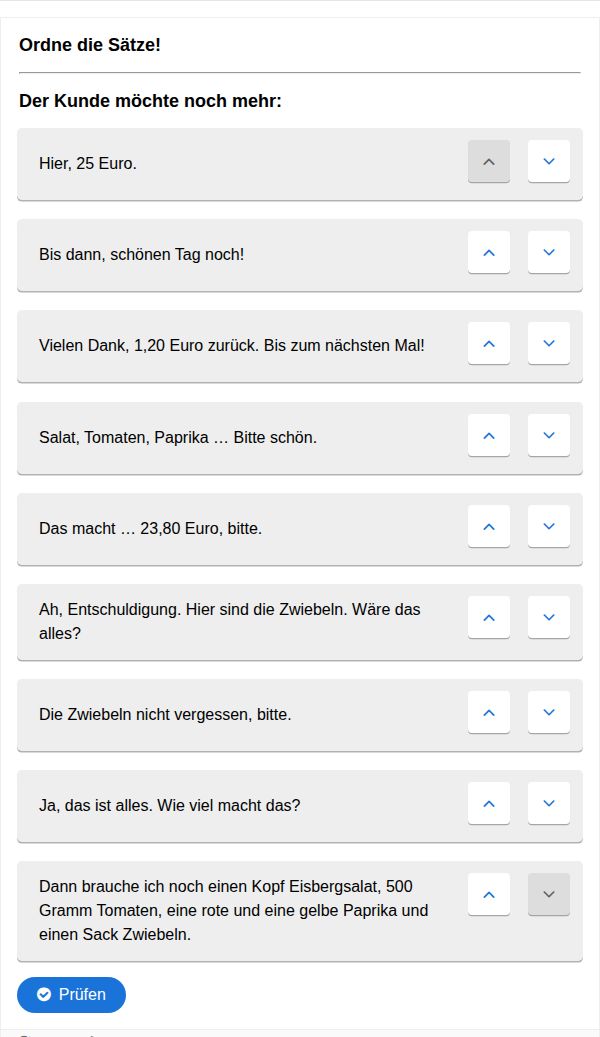This screenshot has height=1037, width=600.
Task: Move 'Salat, Tomaten, Paprika' sentence down
Action: pyautogui.click(x=549, y=435)
